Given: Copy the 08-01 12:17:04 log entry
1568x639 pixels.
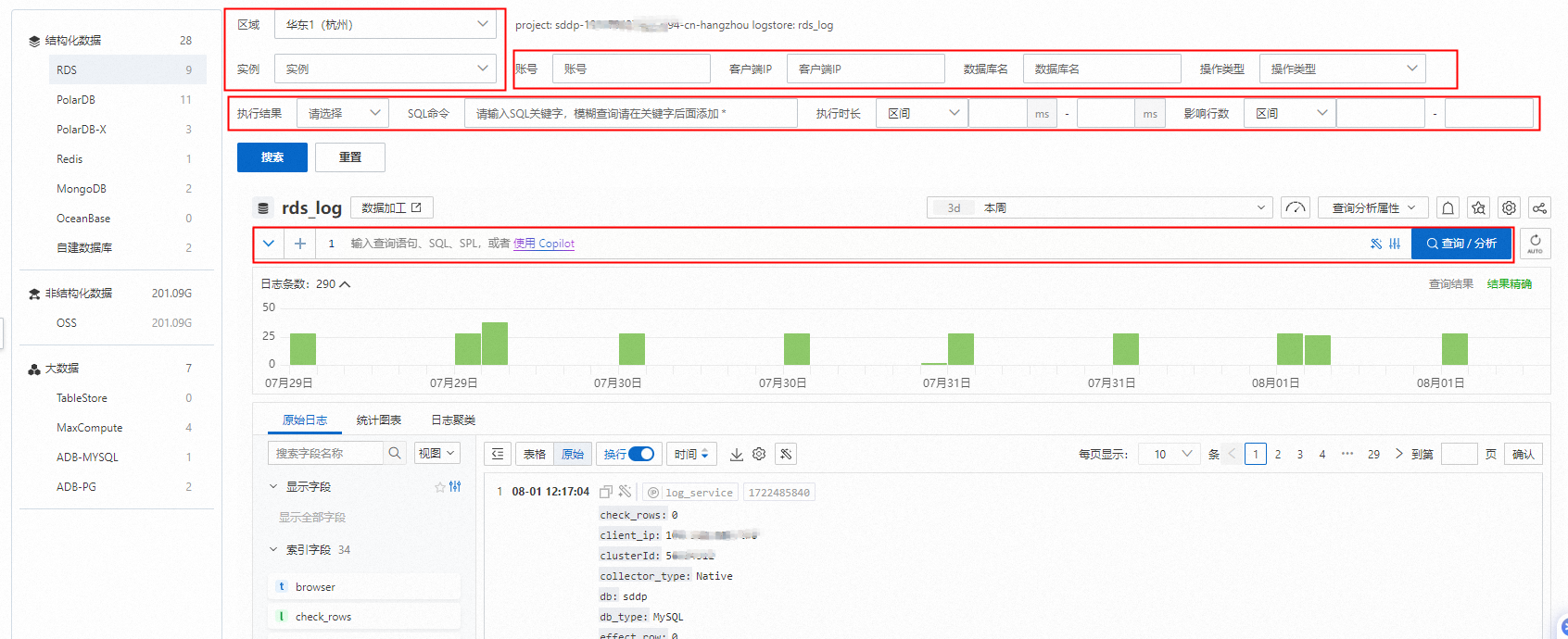Looking at the screenshot, I should click(x=606, y=492).
